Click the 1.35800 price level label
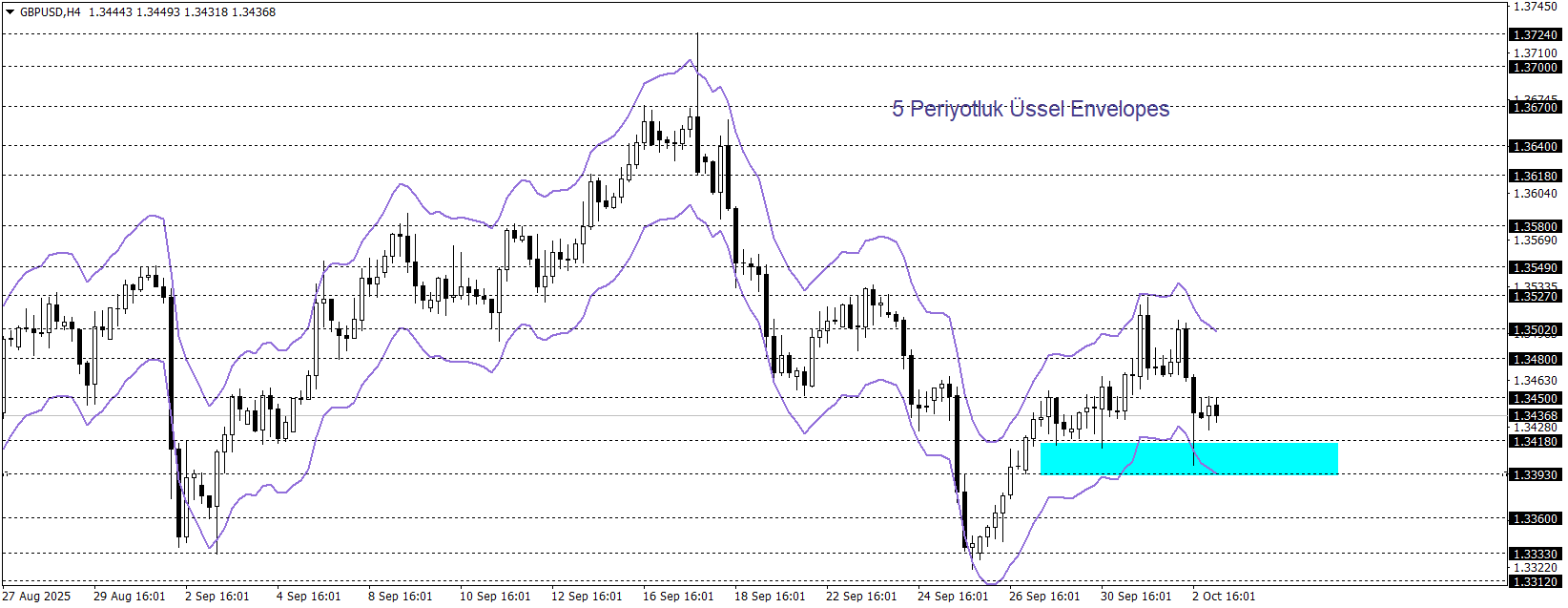Viewport: 1568px width, 608px height. point(1535,227)
